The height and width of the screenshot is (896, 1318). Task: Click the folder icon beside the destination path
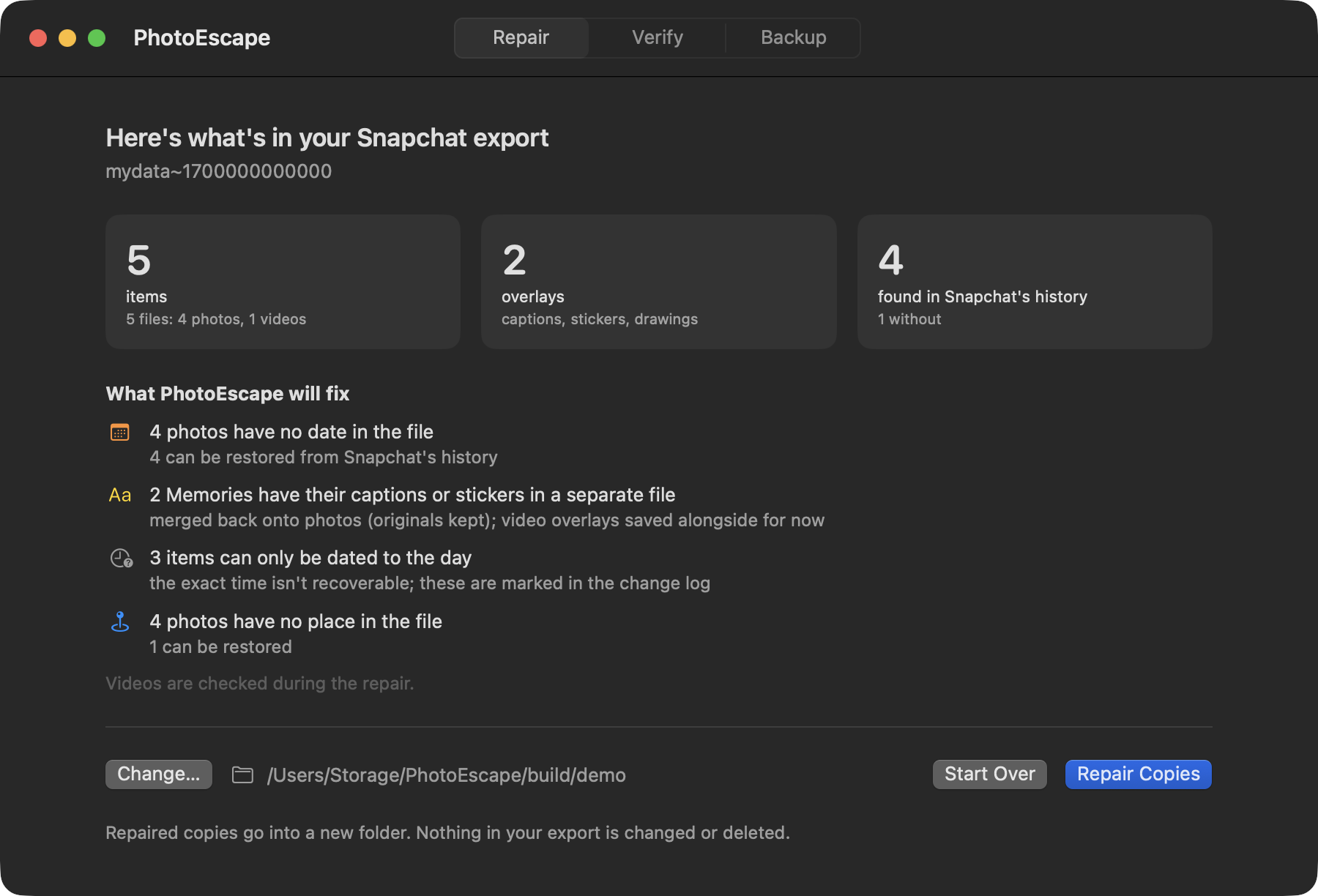242,774
